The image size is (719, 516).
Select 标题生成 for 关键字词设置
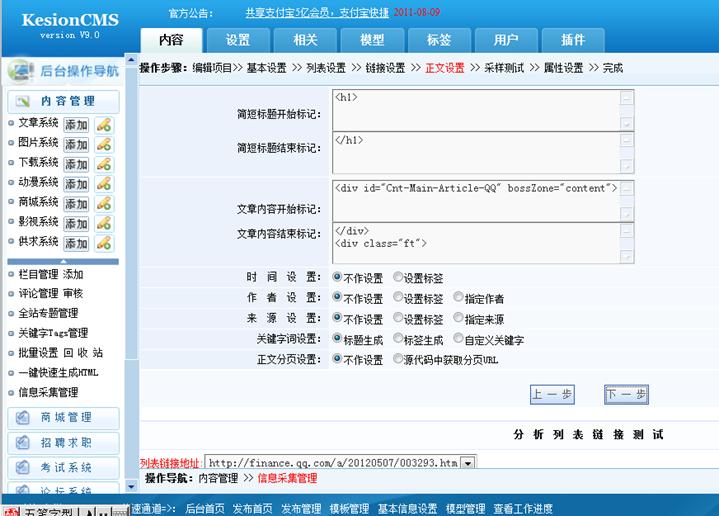coord(337,338)
